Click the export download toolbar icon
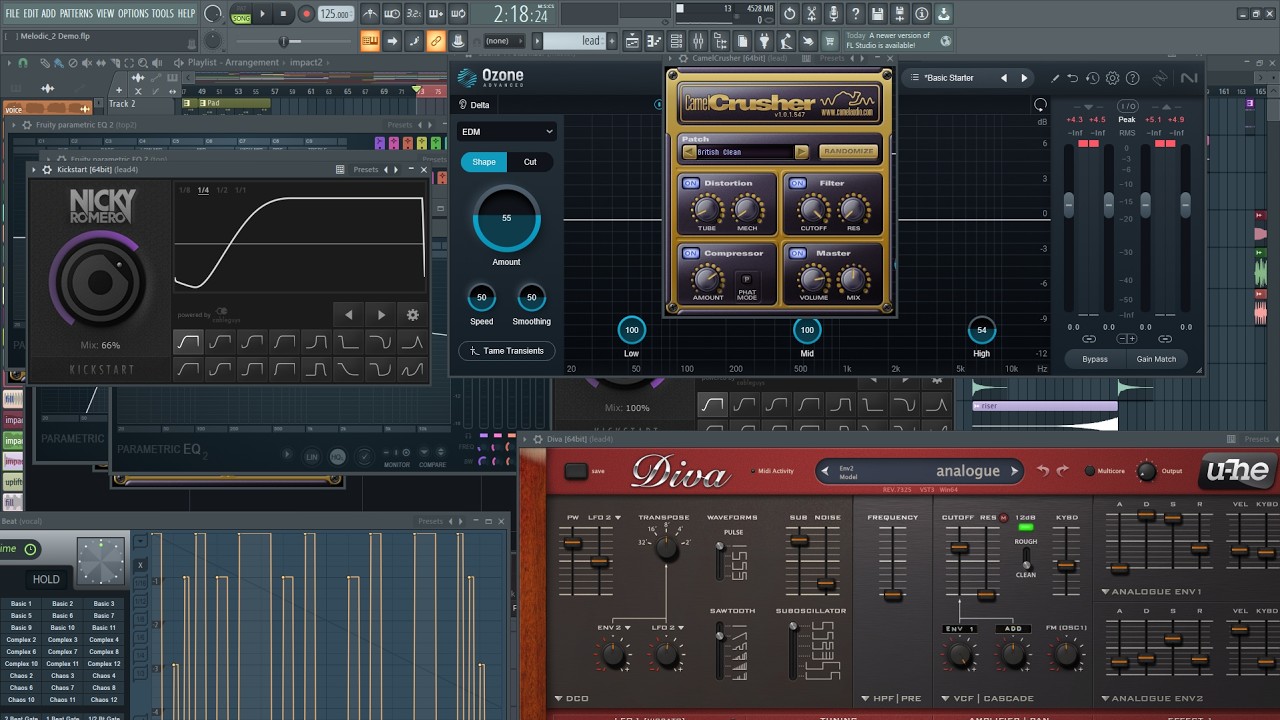1280x720 pixels. coord(943,14)
